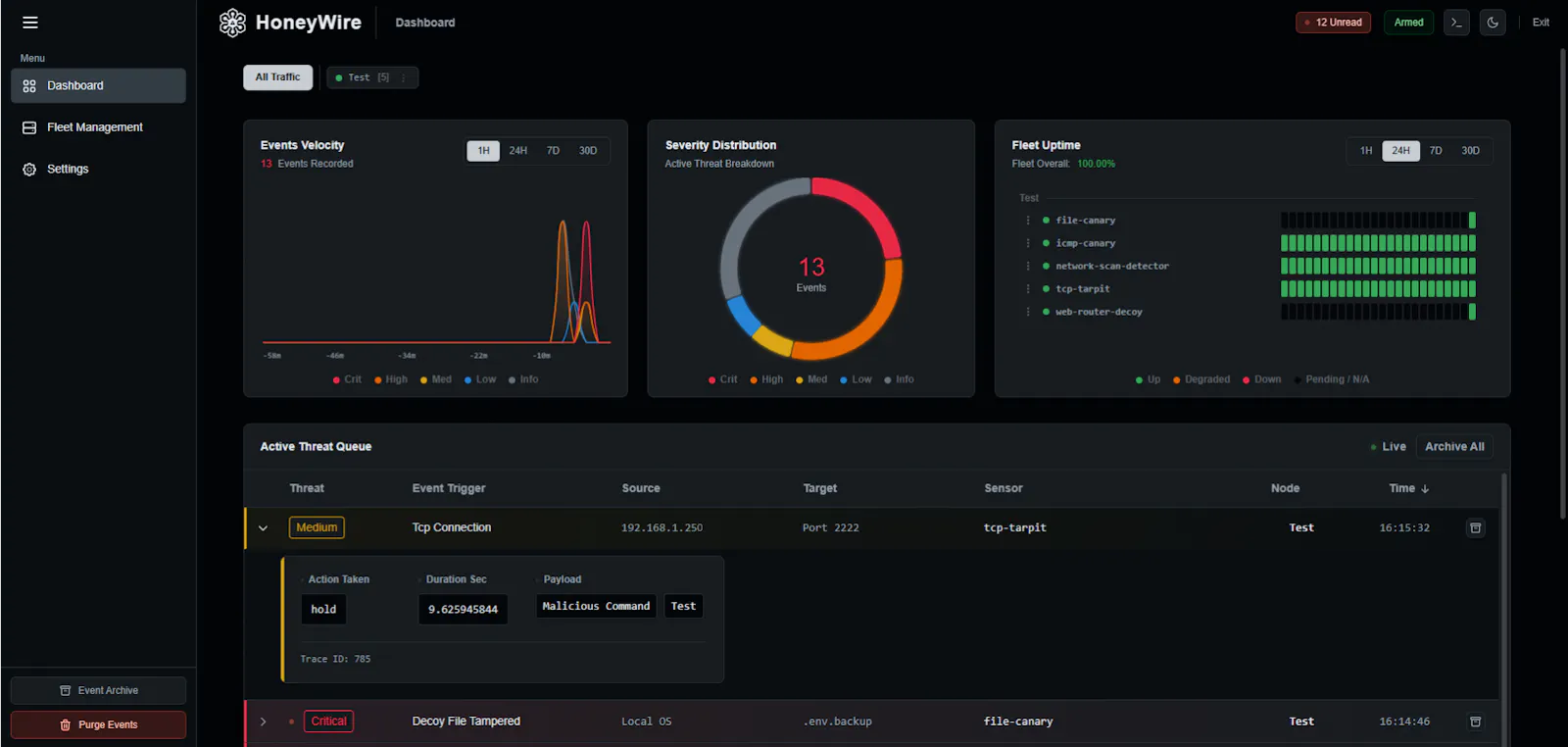Click the Purge Events button
The width and height of the screenshot is (1568, 747).
(98, 724)
